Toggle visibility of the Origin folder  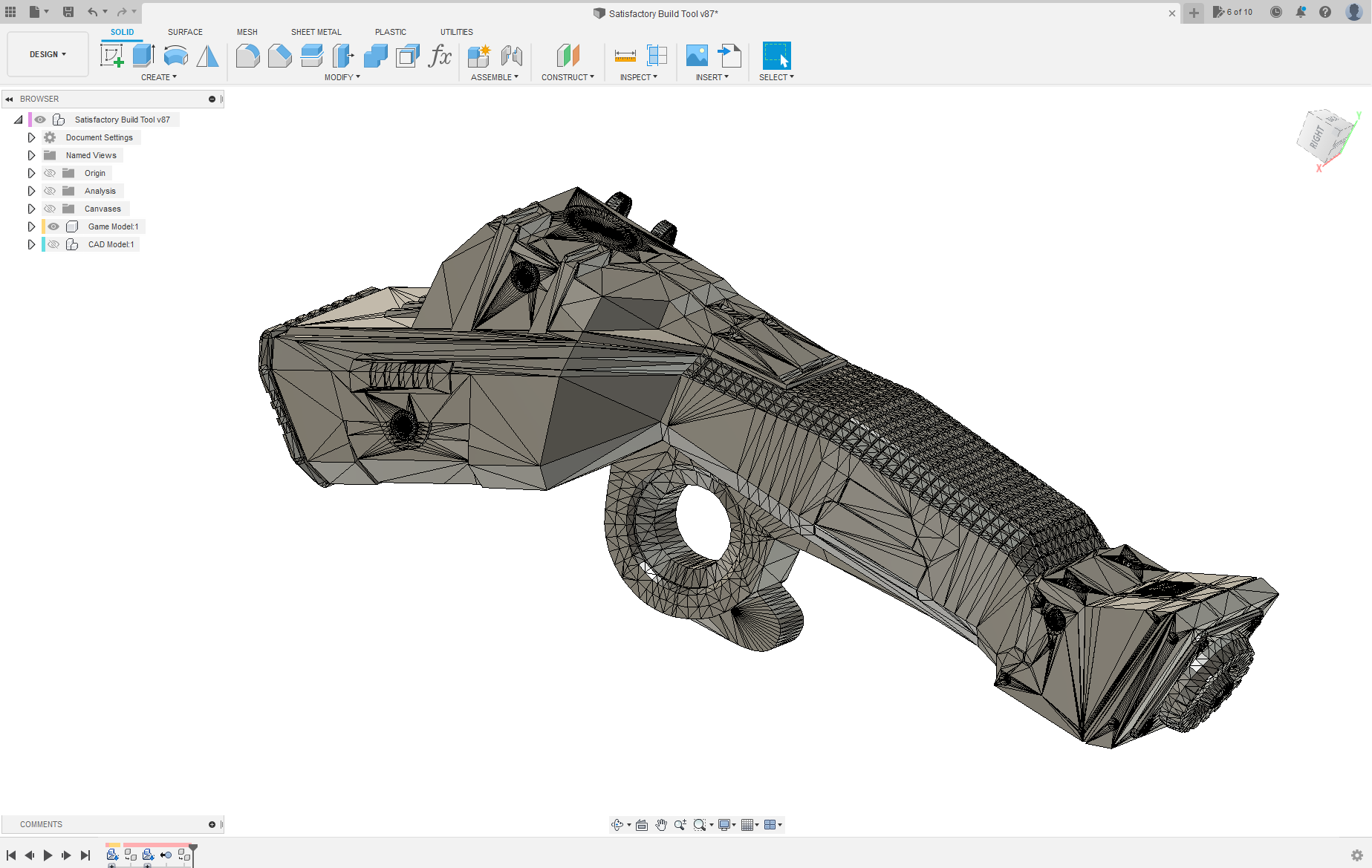tap(50, 173)
